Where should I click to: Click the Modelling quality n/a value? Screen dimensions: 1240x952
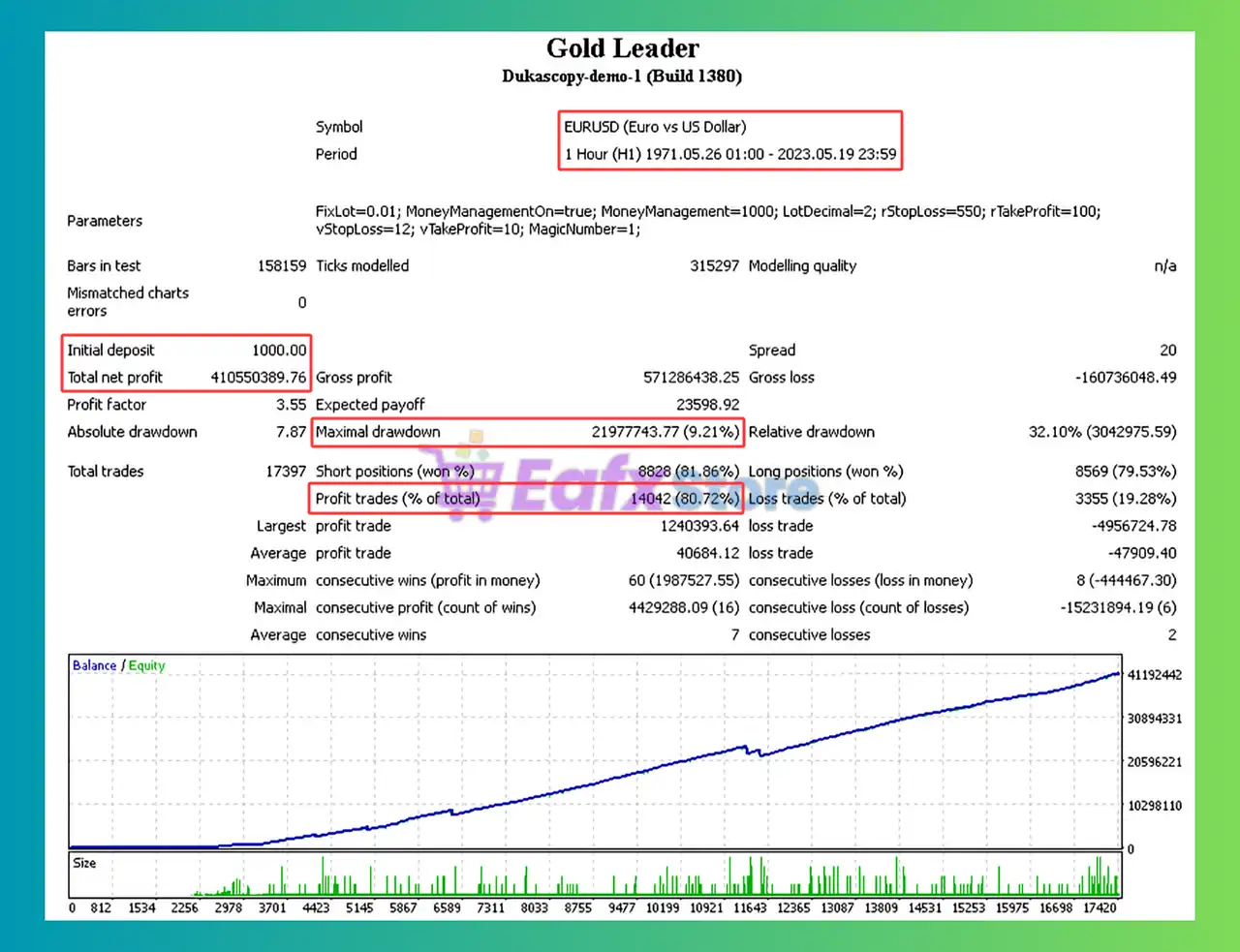coord(1166,265)
